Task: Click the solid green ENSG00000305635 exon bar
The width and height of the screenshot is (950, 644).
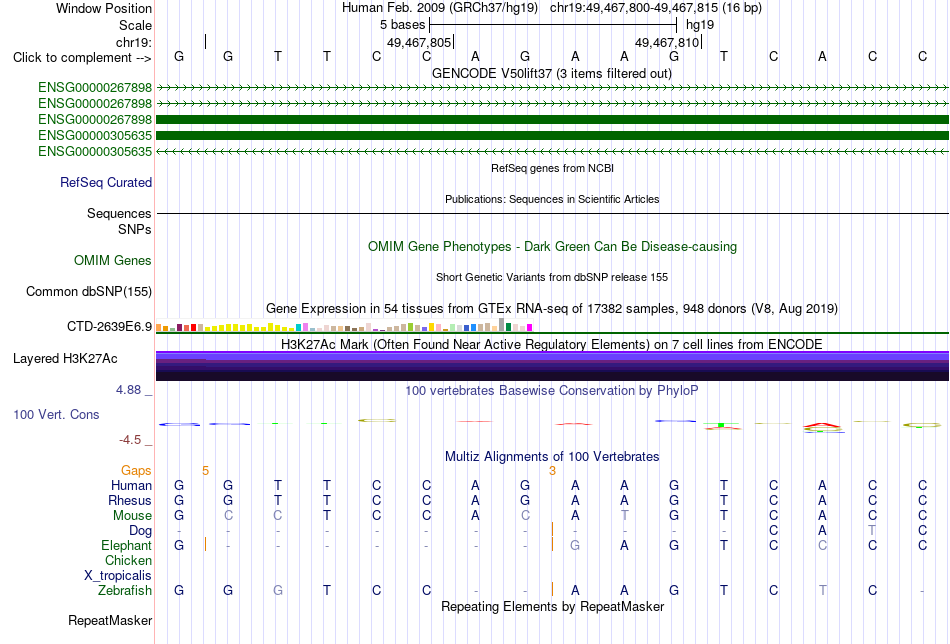Action: click(552, 135)
